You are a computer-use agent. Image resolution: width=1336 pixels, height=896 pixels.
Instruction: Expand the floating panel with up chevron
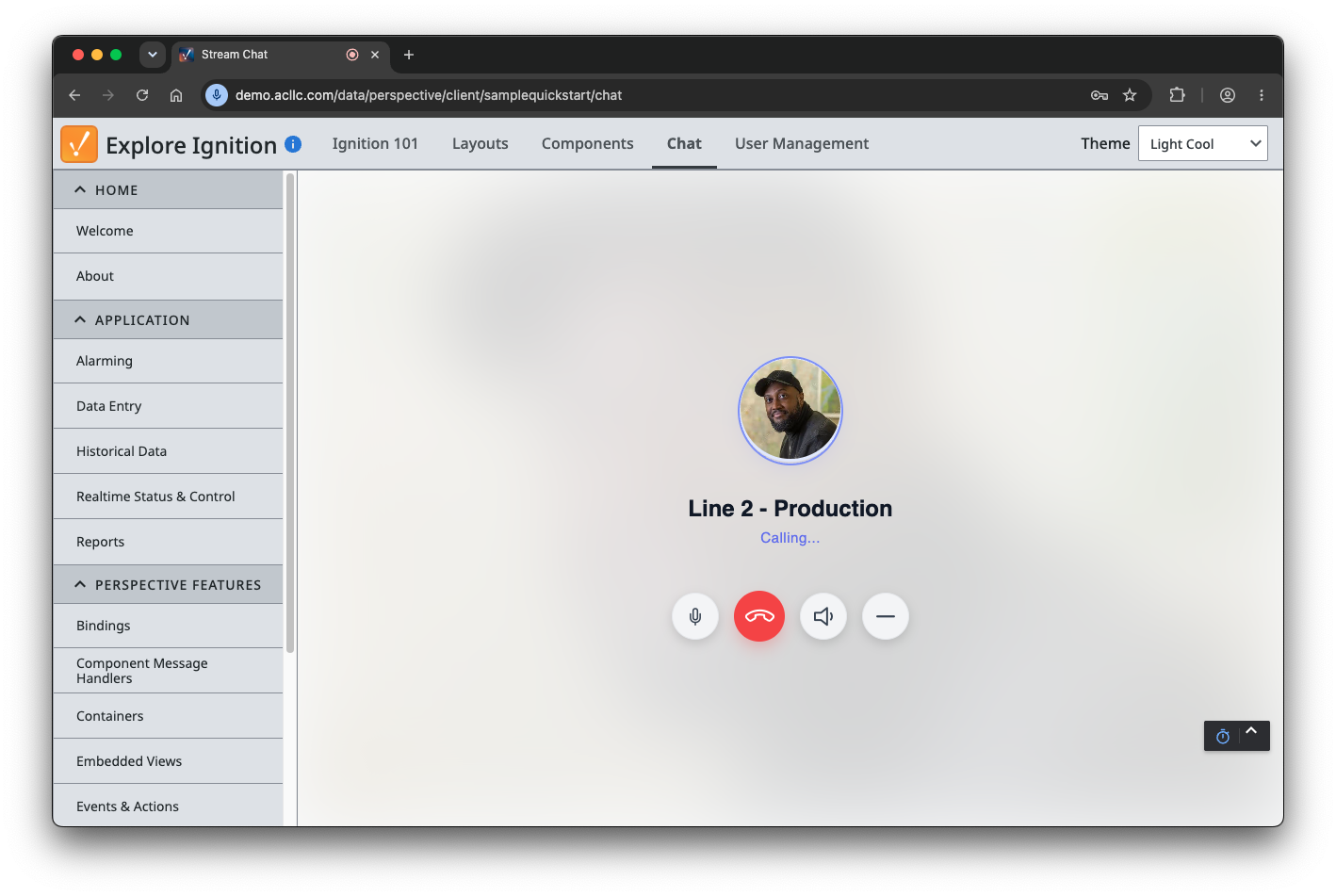(x=1251, y=731)
